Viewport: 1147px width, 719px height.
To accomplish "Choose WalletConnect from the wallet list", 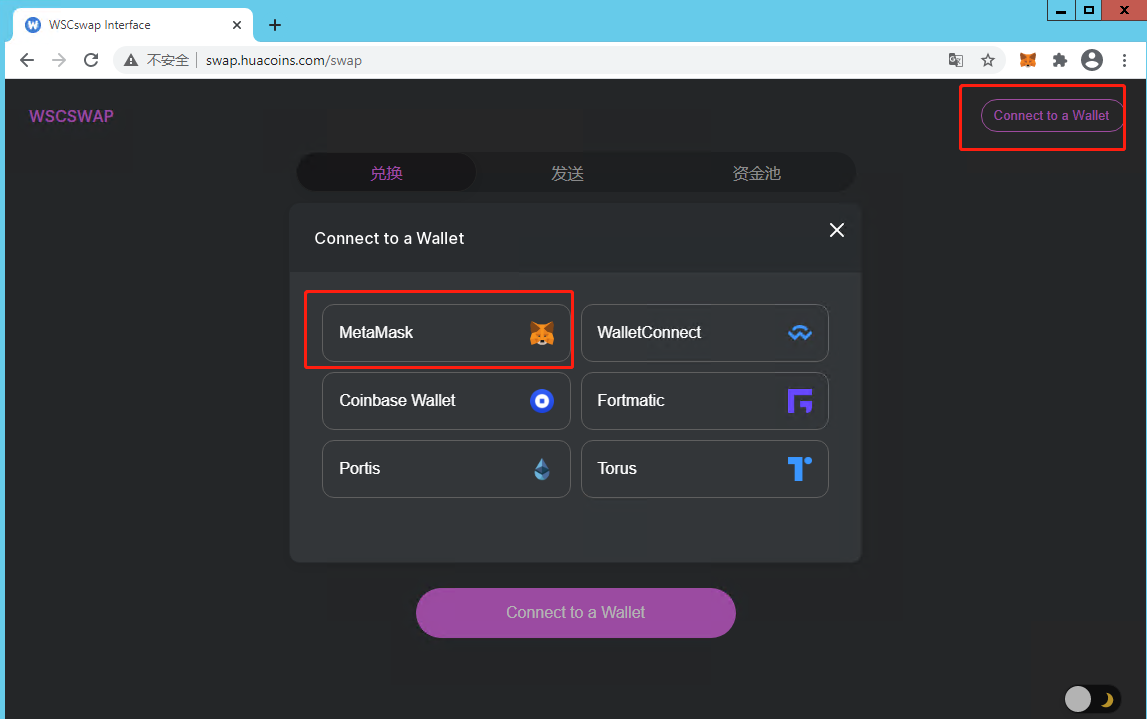I will [704, 333].
